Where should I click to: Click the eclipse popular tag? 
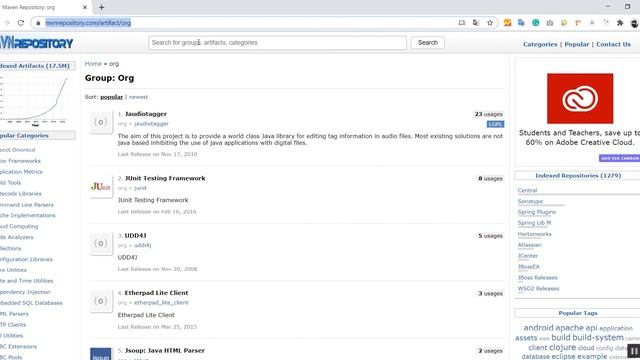563,356
